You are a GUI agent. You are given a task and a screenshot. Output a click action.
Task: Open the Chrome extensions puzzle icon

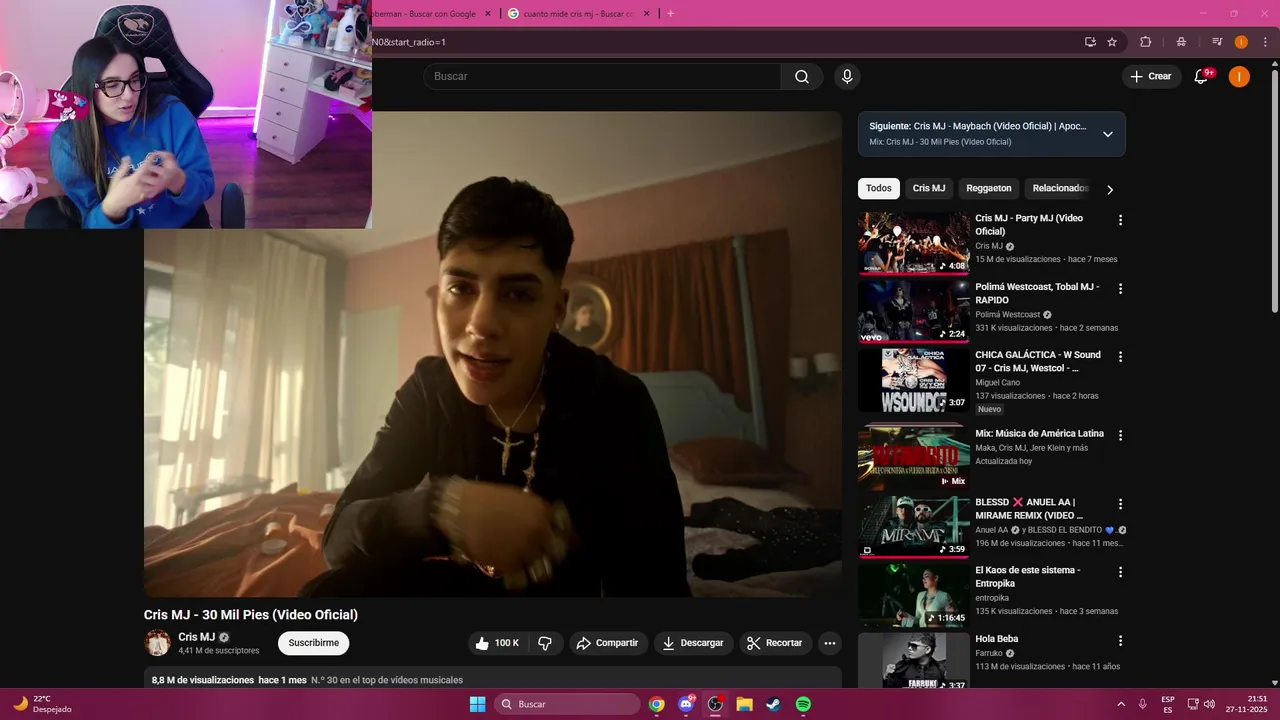[1146, 42]
